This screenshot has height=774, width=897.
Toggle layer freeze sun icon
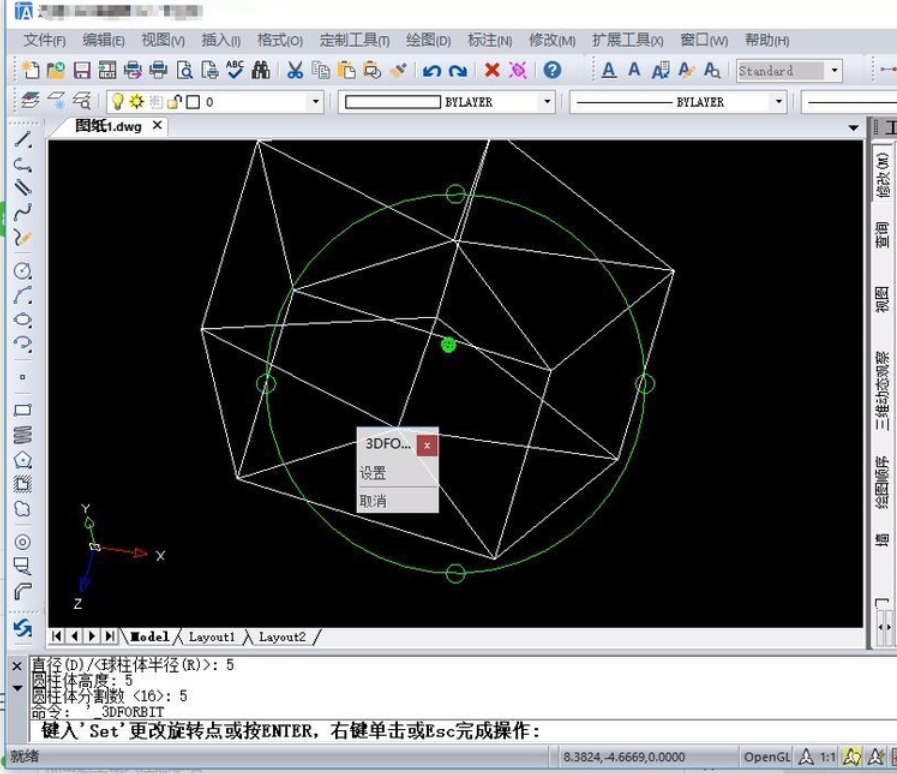click(137, 101)
